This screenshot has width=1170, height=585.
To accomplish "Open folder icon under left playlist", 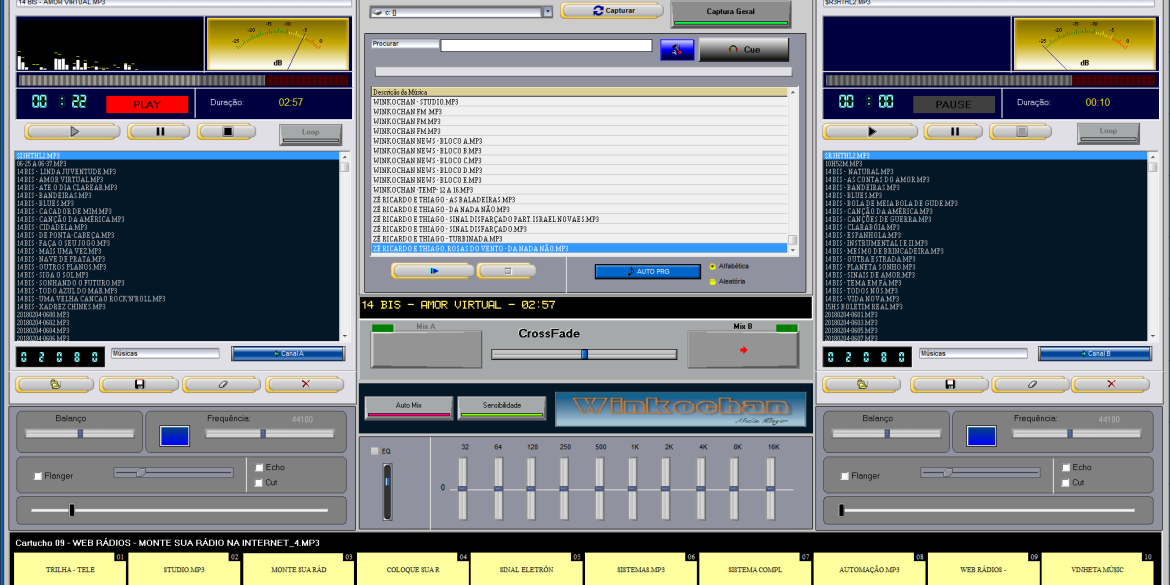I will coord(55,384).
